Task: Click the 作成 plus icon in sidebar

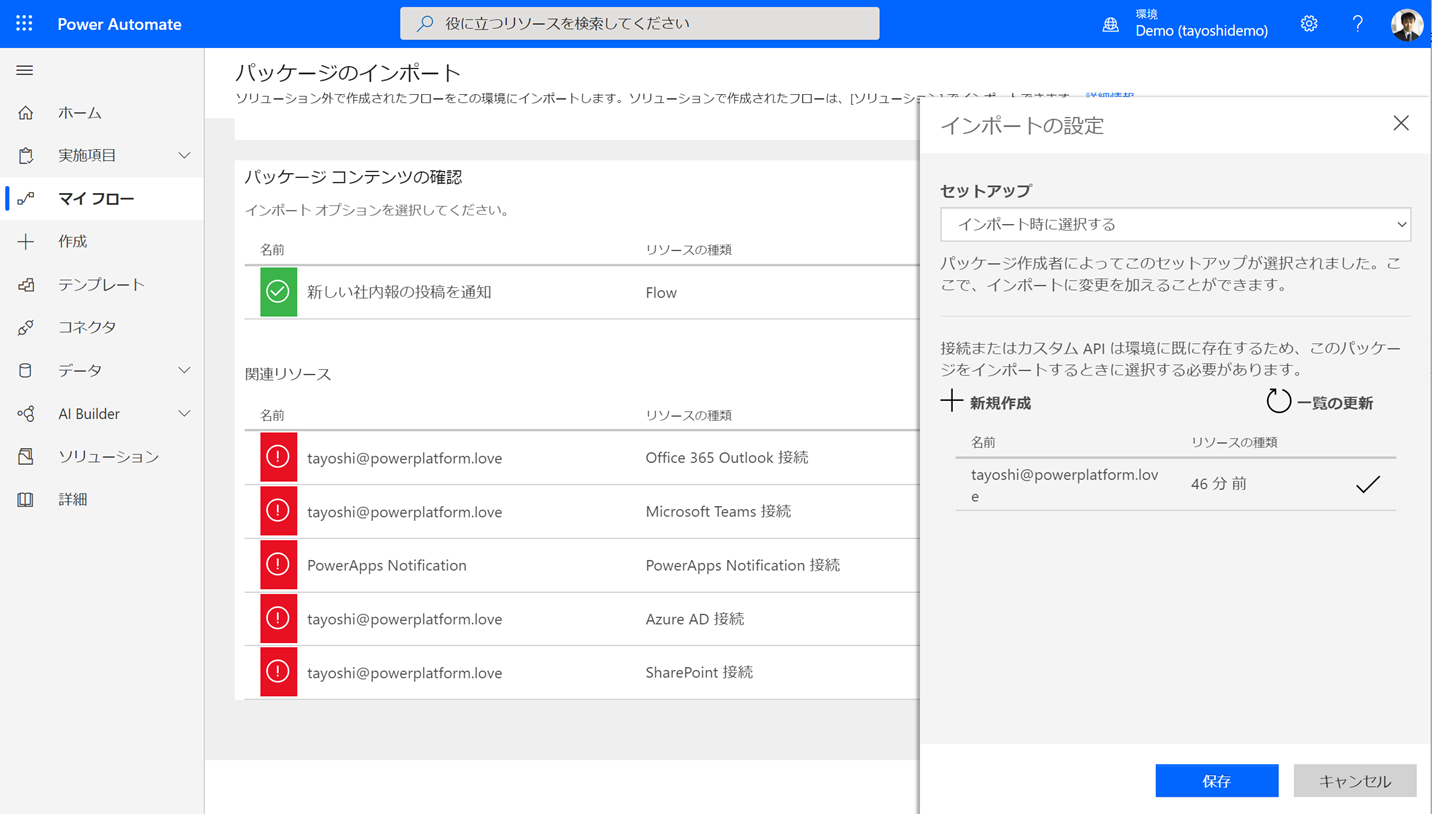Action: pyautogui.click(x=26, y=242)
